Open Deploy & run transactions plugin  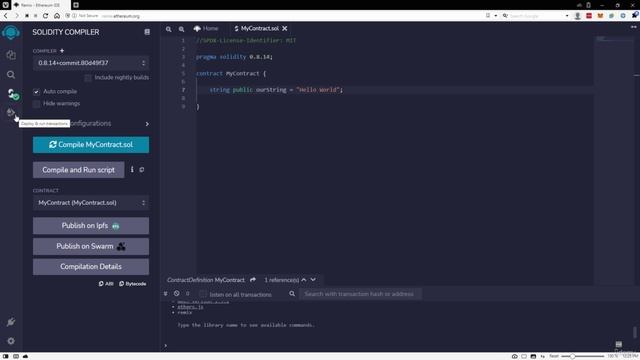click(x=11, y=113)
